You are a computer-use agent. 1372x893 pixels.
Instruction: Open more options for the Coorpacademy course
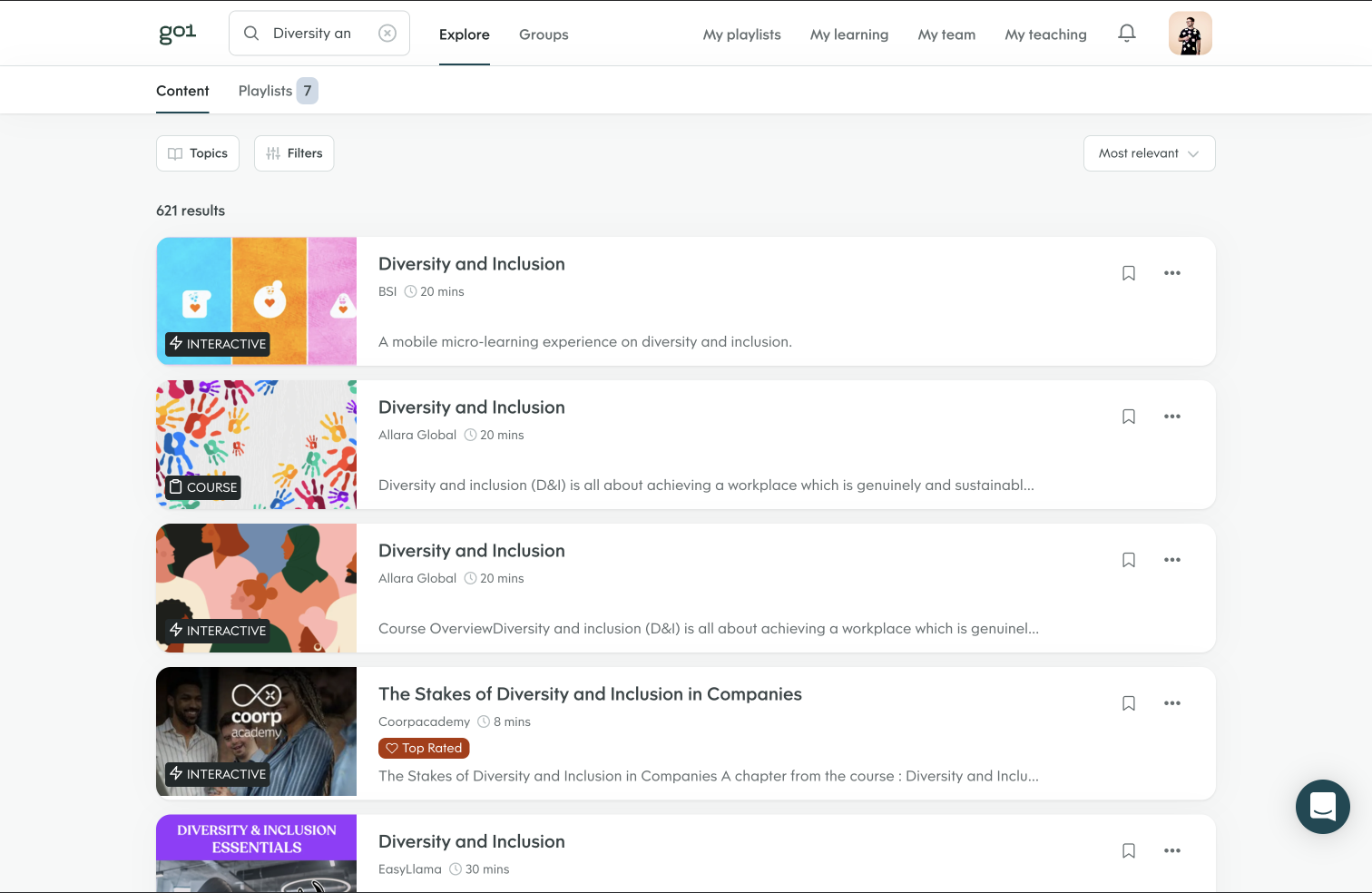[x=1171, y=702]
